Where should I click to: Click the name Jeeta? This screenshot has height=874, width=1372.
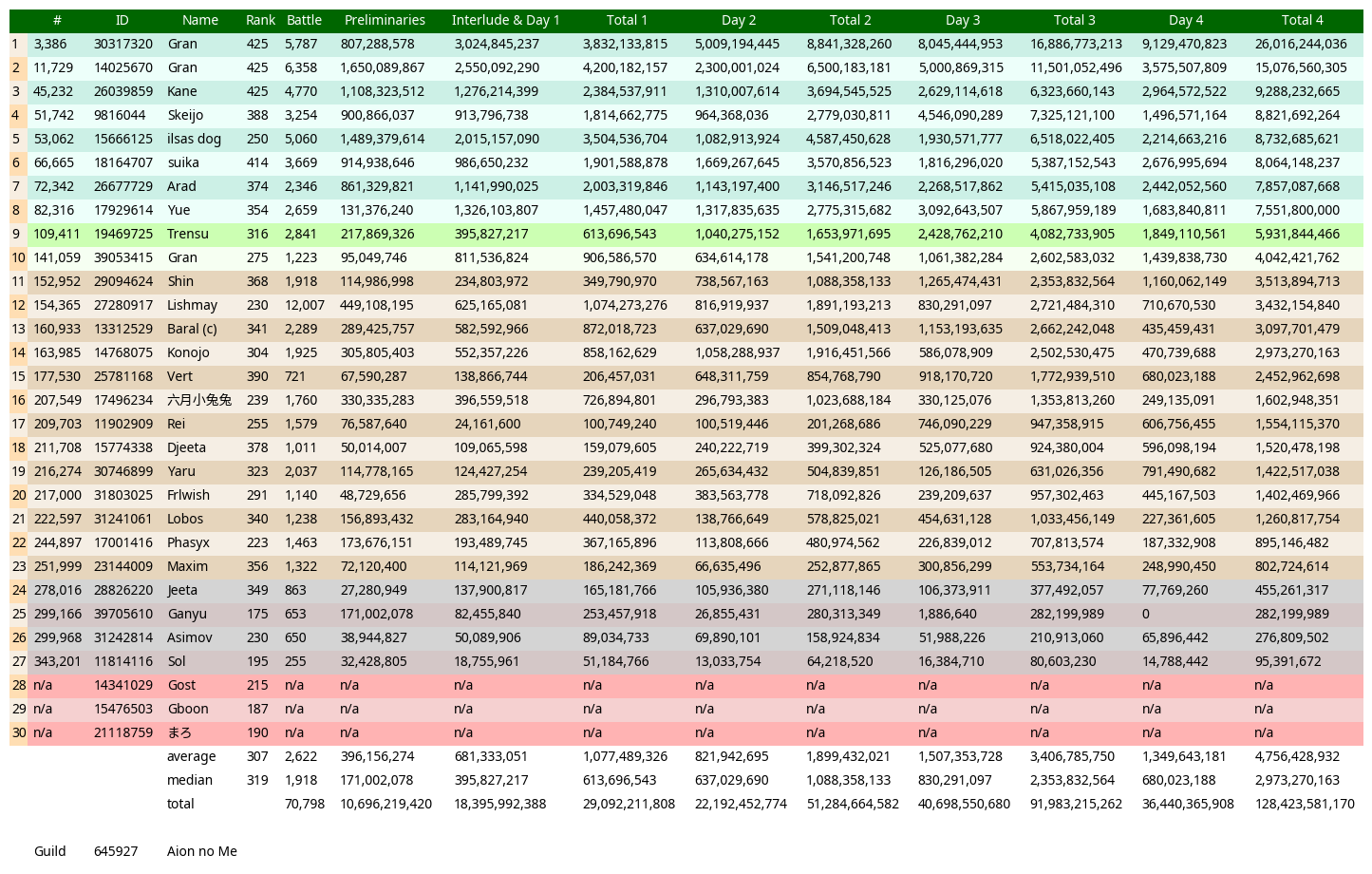[x=182, y=590]
